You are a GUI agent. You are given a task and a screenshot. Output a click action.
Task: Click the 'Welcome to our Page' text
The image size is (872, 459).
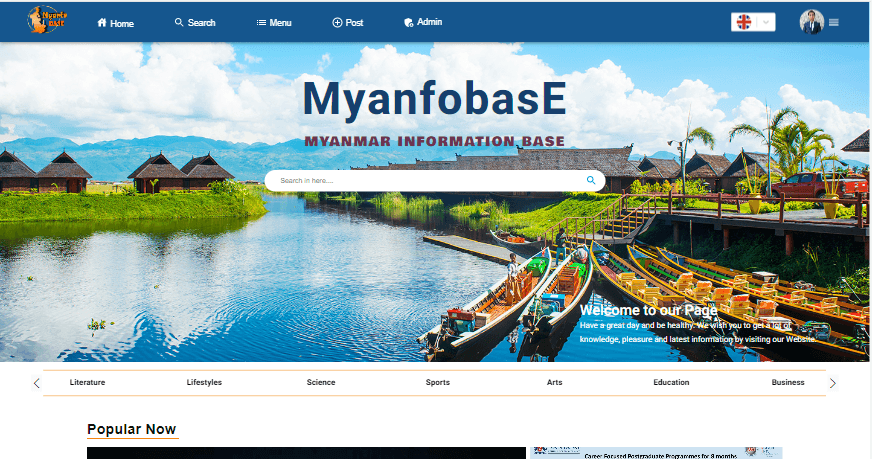tap(648, 310)
